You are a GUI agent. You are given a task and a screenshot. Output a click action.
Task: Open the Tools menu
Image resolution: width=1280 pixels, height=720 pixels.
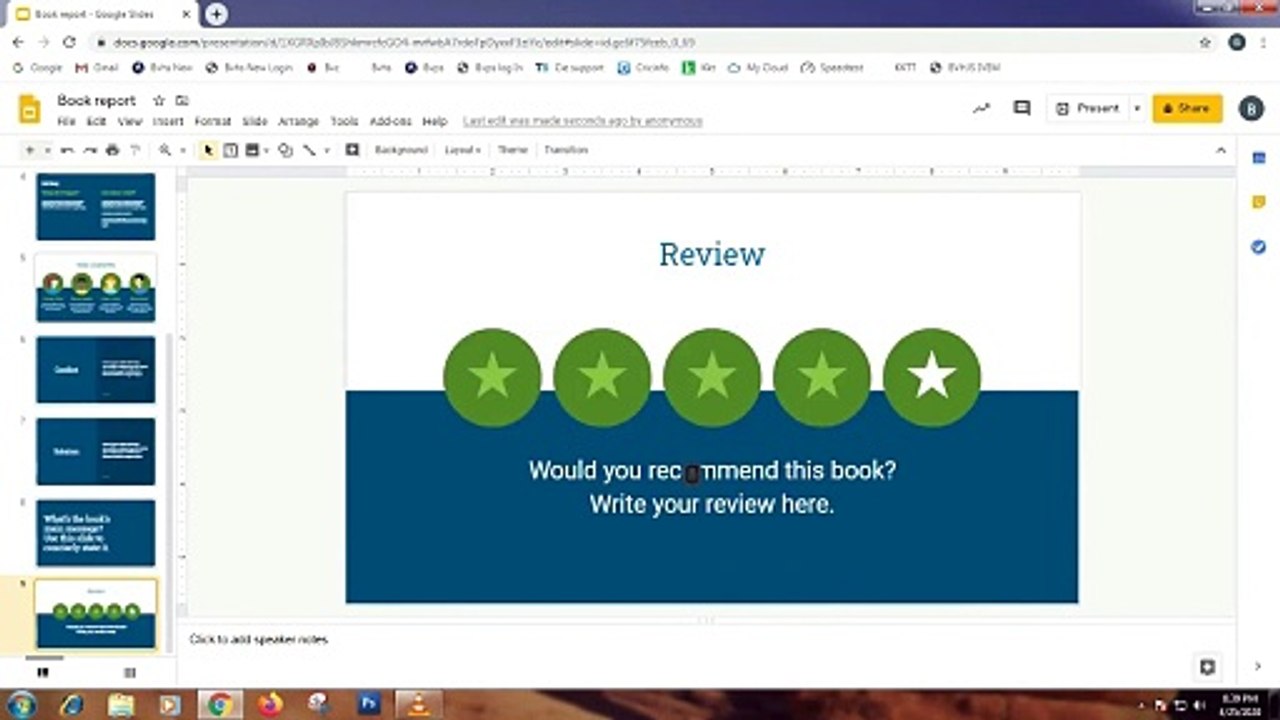[x=344, y=121]
